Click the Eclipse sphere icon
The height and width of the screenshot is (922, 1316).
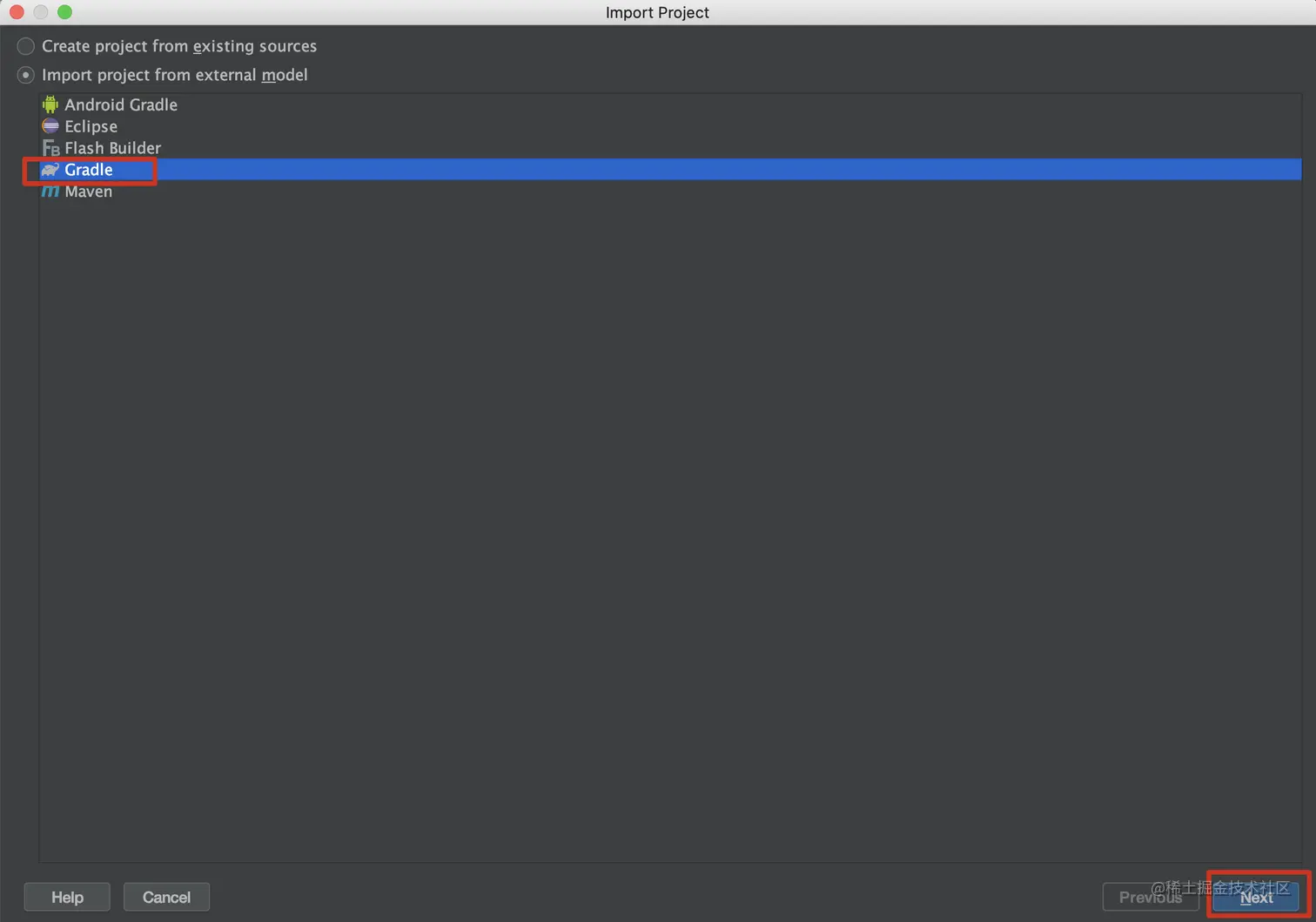50,126
